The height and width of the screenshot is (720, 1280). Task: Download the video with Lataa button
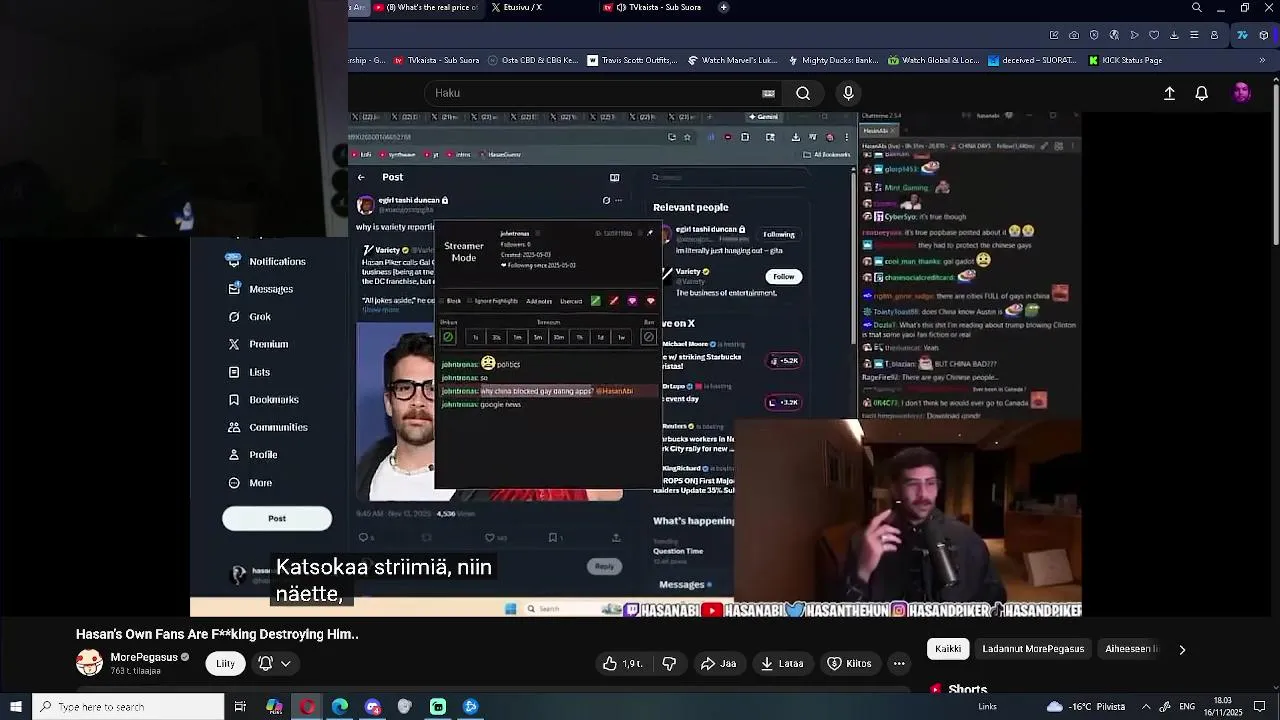point(781,663)
